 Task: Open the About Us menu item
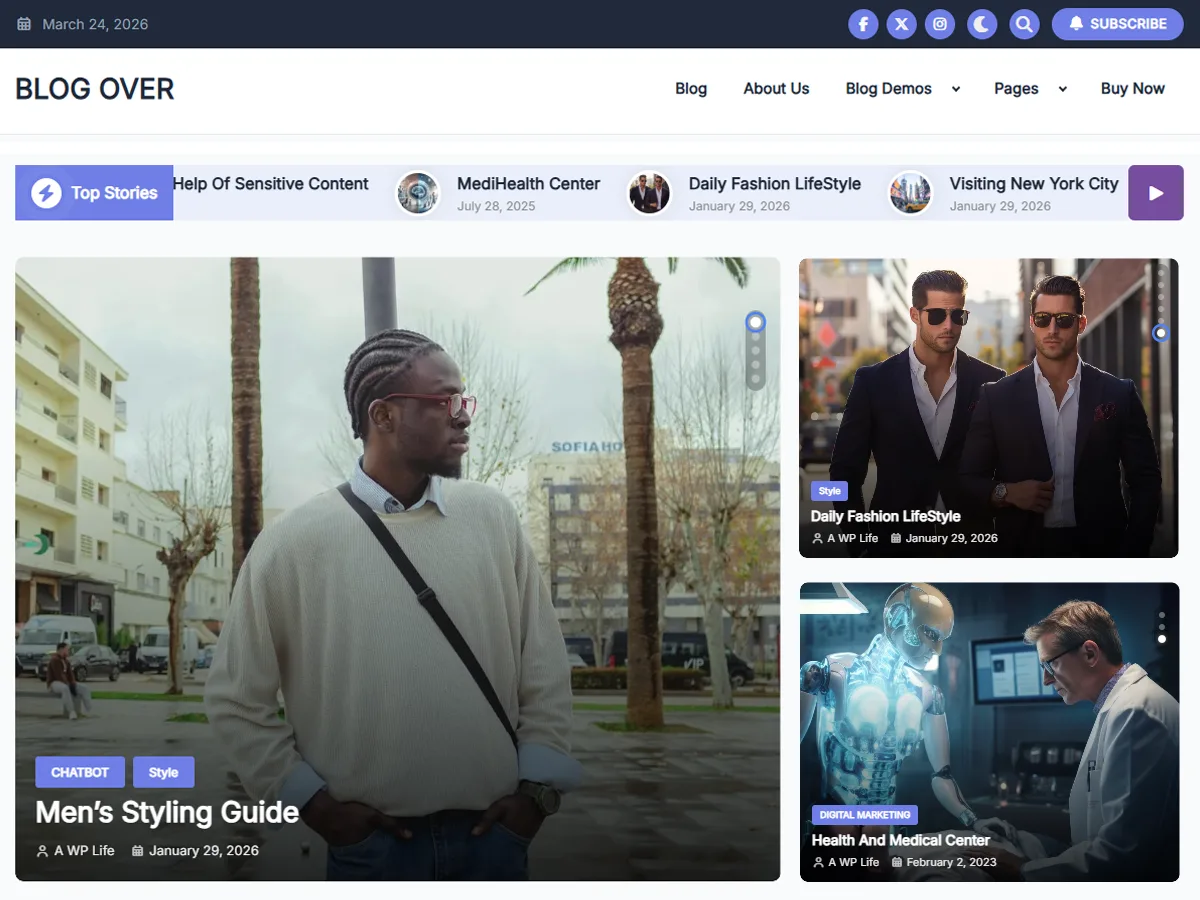(x=776, y=89)
